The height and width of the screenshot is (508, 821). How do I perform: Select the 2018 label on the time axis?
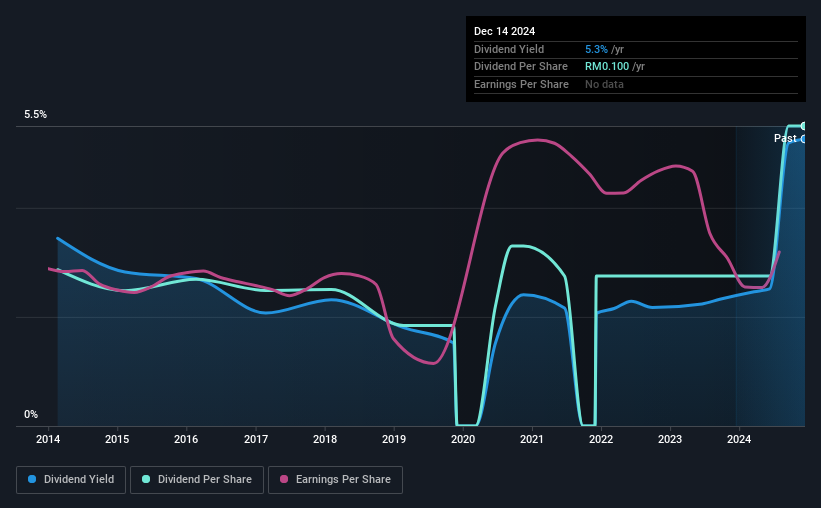pos(325,439)
